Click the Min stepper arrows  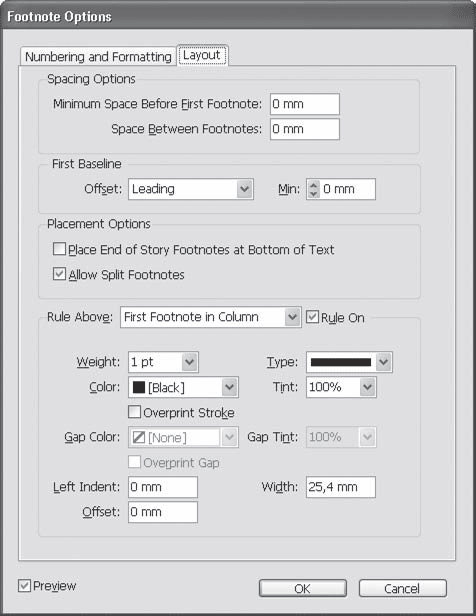point(313,189)
